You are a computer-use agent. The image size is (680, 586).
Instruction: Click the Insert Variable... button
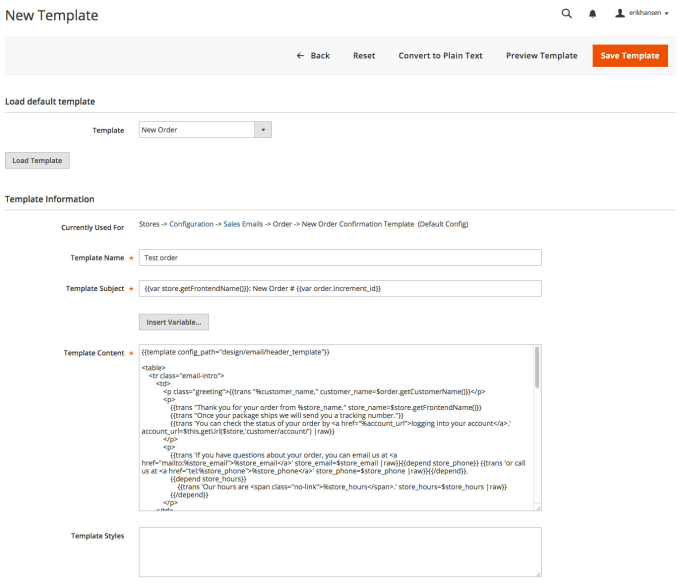tap(174, 322)
